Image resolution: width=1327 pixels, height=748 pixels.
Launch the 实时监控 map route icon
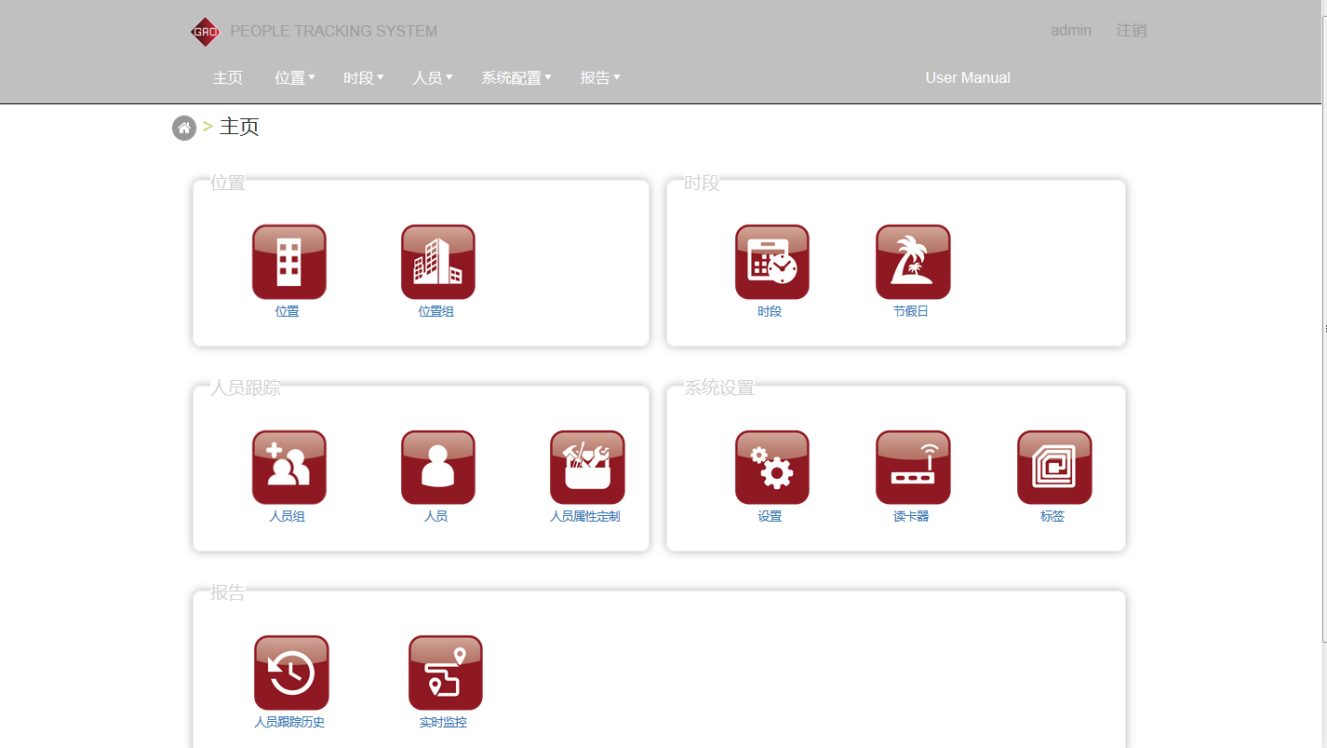tap(445, 673)
